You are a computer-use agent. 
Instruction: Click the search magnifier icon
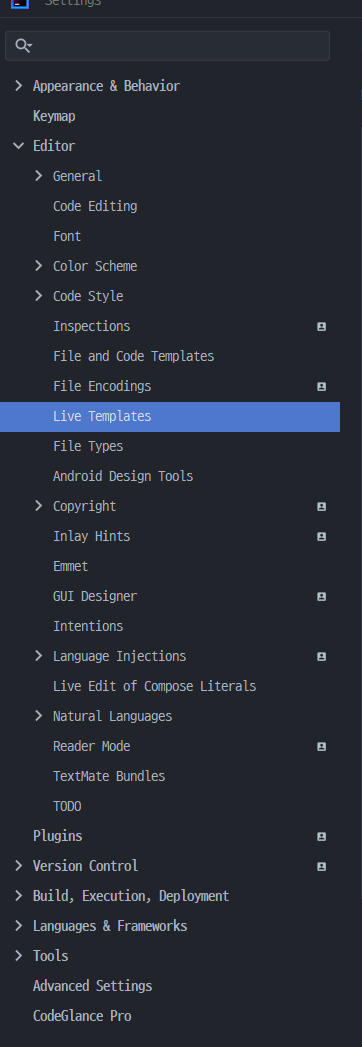[x=23, y=46]
